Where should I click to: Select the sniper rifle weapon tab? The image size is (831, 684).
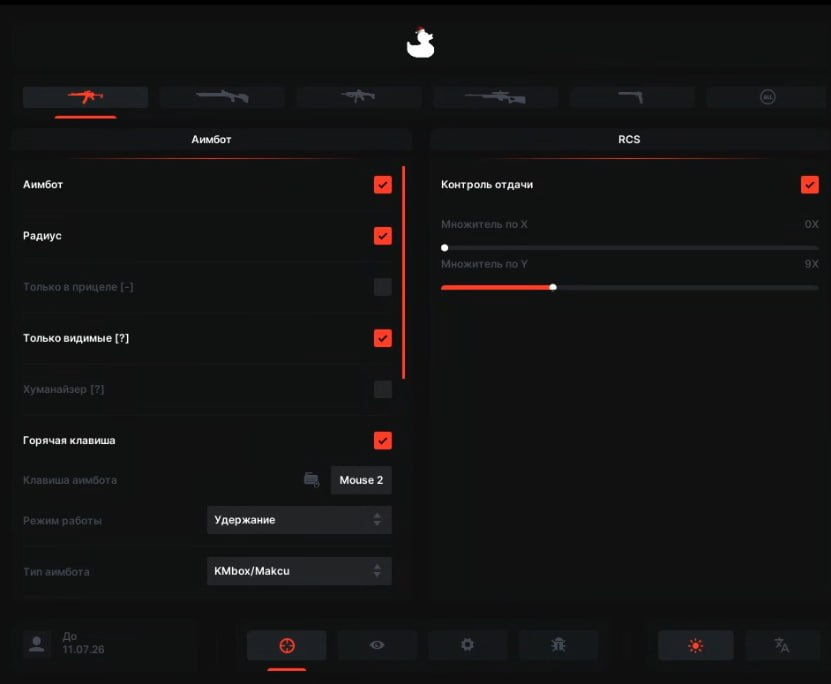(496, 97)
